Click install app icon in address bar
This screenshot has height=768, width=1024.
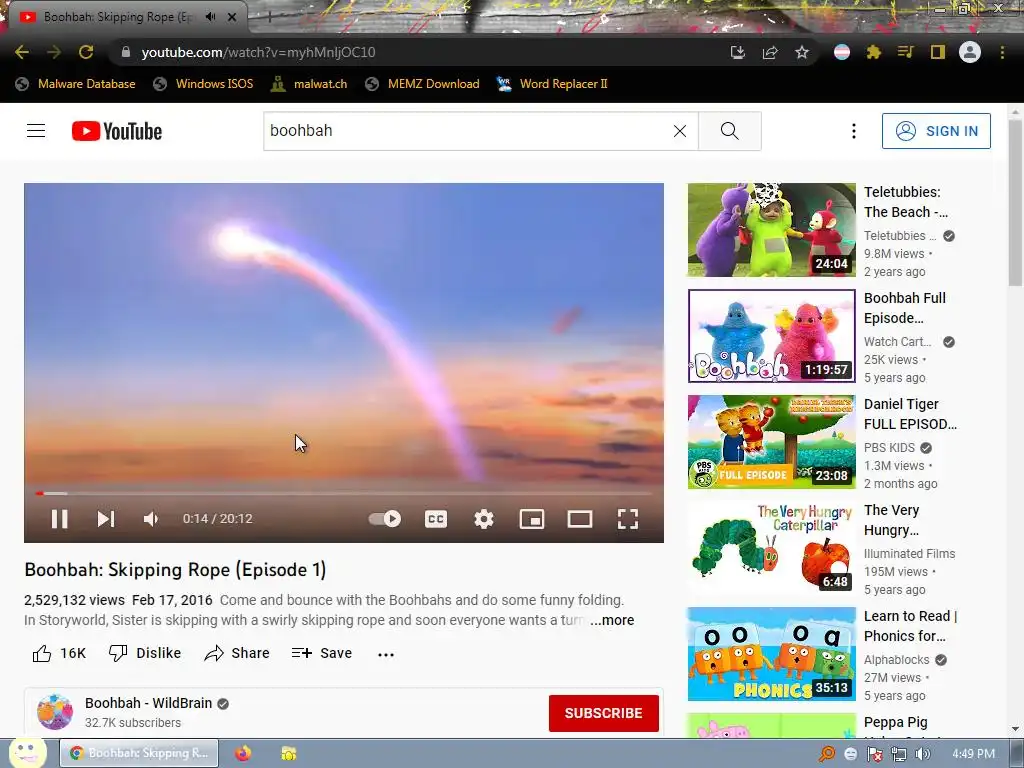(x=738, y=52)
